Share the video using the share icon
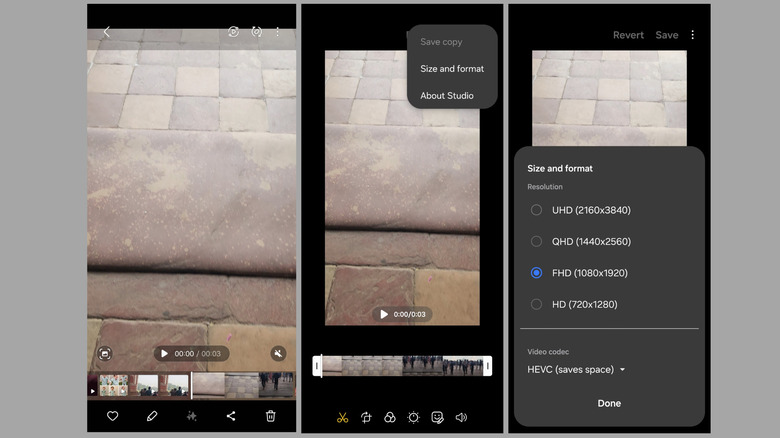Viewport: 780px width, 438px height. tap(231, 416)
